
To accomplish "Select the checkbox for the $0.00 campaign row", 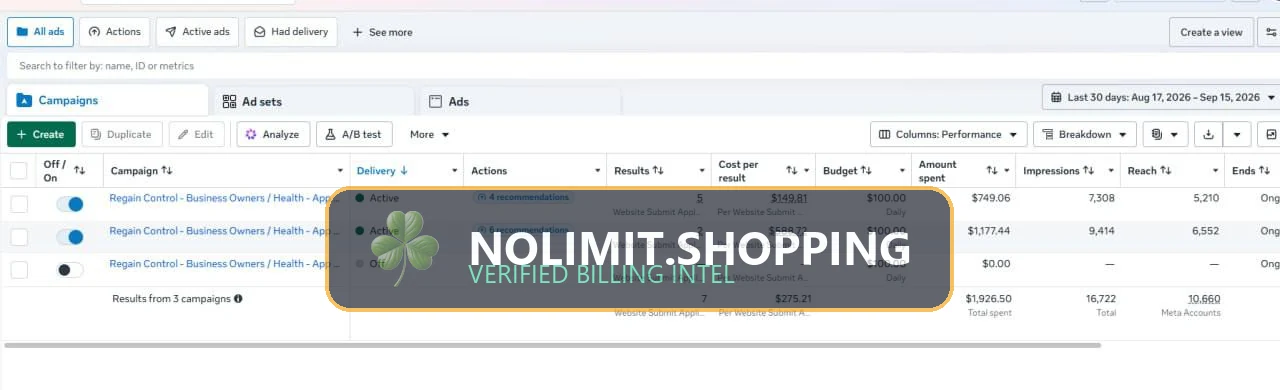I will 19,270.
